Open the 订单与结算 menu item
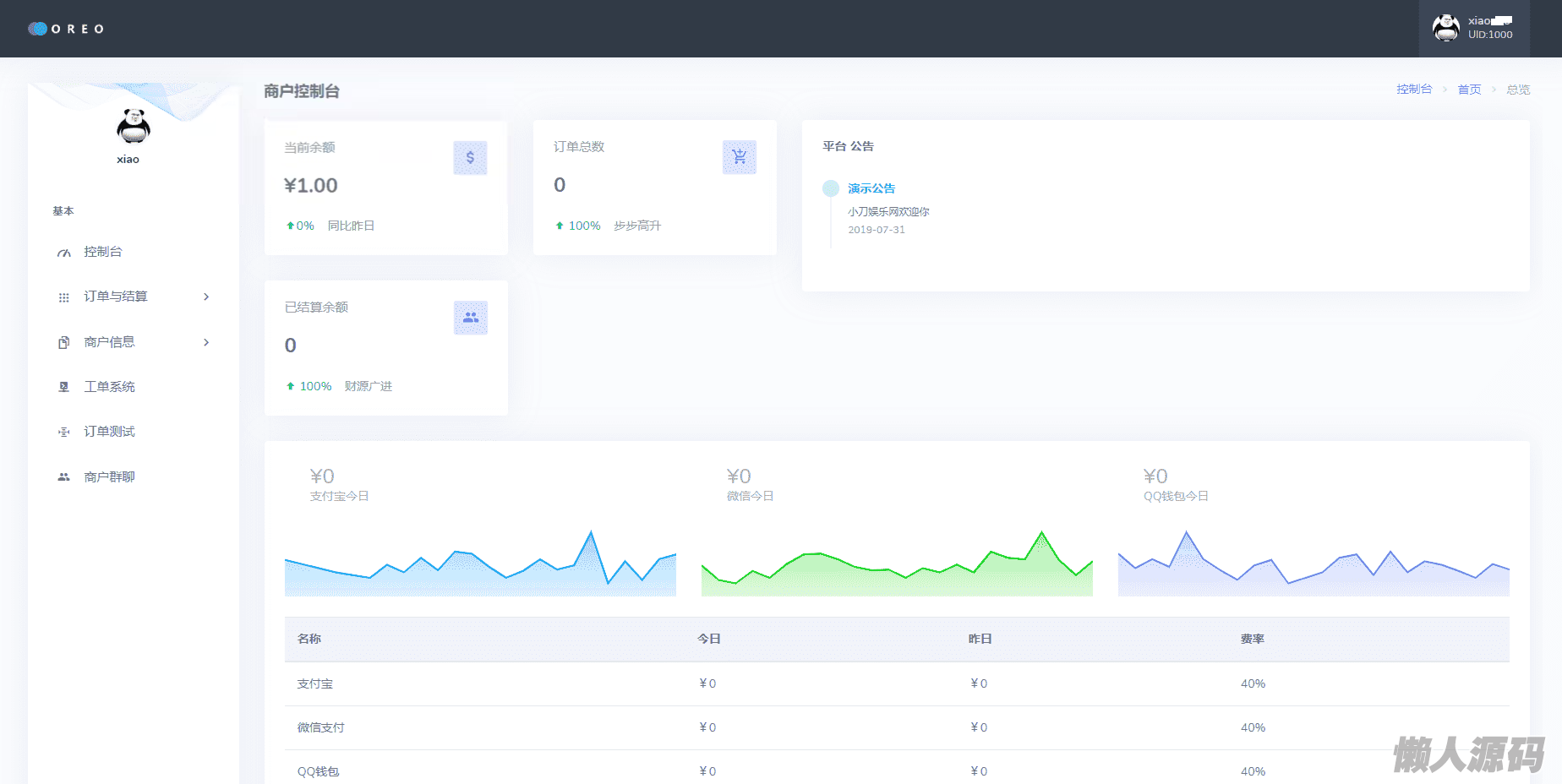Image resolution: width=1562 pixels, height=784 pixels. tap(116, 297)
